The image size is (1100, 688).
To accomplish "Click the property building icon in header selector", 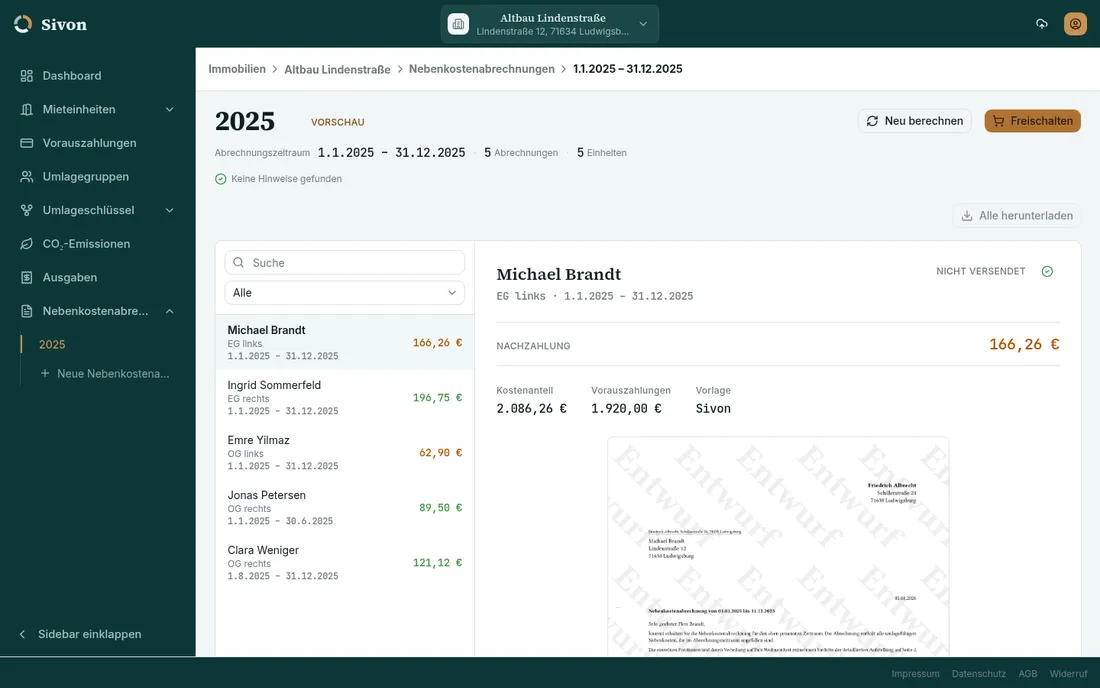I will (458, 24).
